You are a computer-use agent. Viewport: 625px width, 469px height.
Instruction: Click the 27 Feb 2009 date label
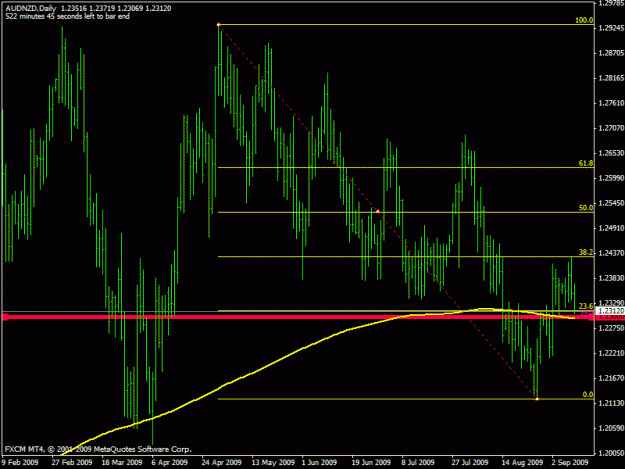(x=72, y=462)
